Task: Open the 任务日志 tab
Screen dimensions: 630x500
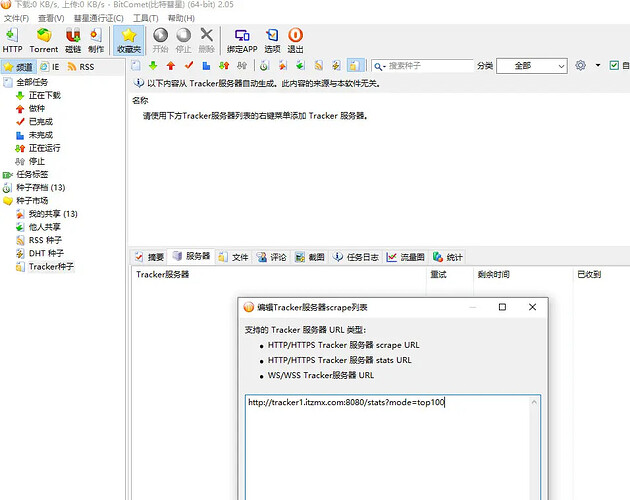Action: (x=356, y=257)
